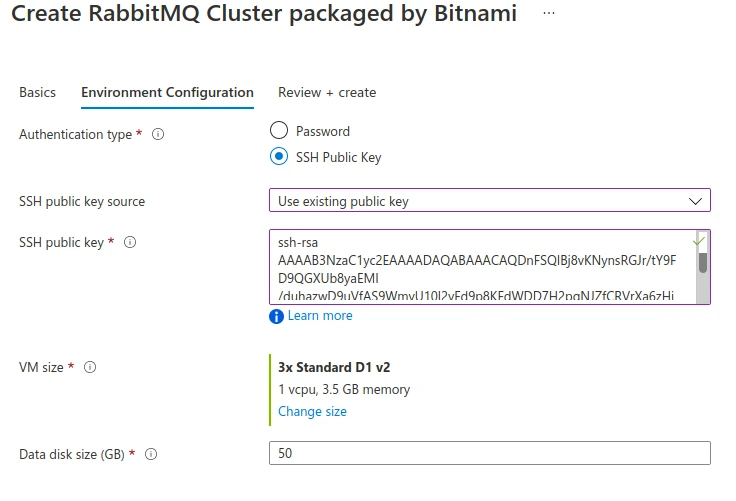The height and width of the screenshot is (501, 736).
Task: Click the Change size link
Action: (312, 411)
